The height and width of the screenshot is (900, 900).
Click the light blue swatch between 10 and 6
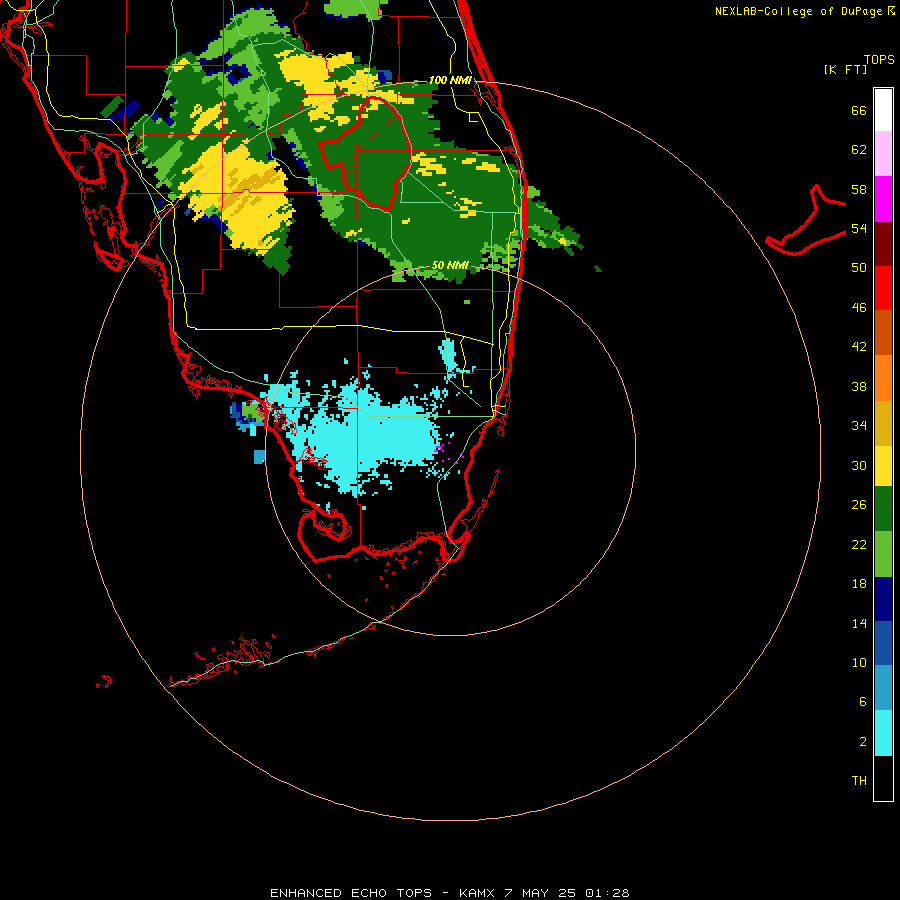point(883,688)
